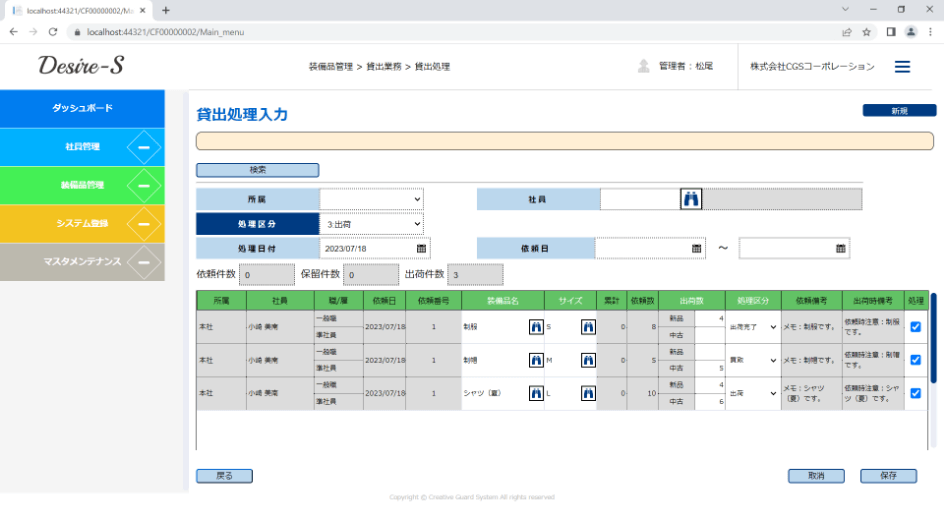Viewport: 944px width, 506px height.
Task: Open the 出荷 status dropdown in シャツ（夏） row
Action: [x=753, y=393]
